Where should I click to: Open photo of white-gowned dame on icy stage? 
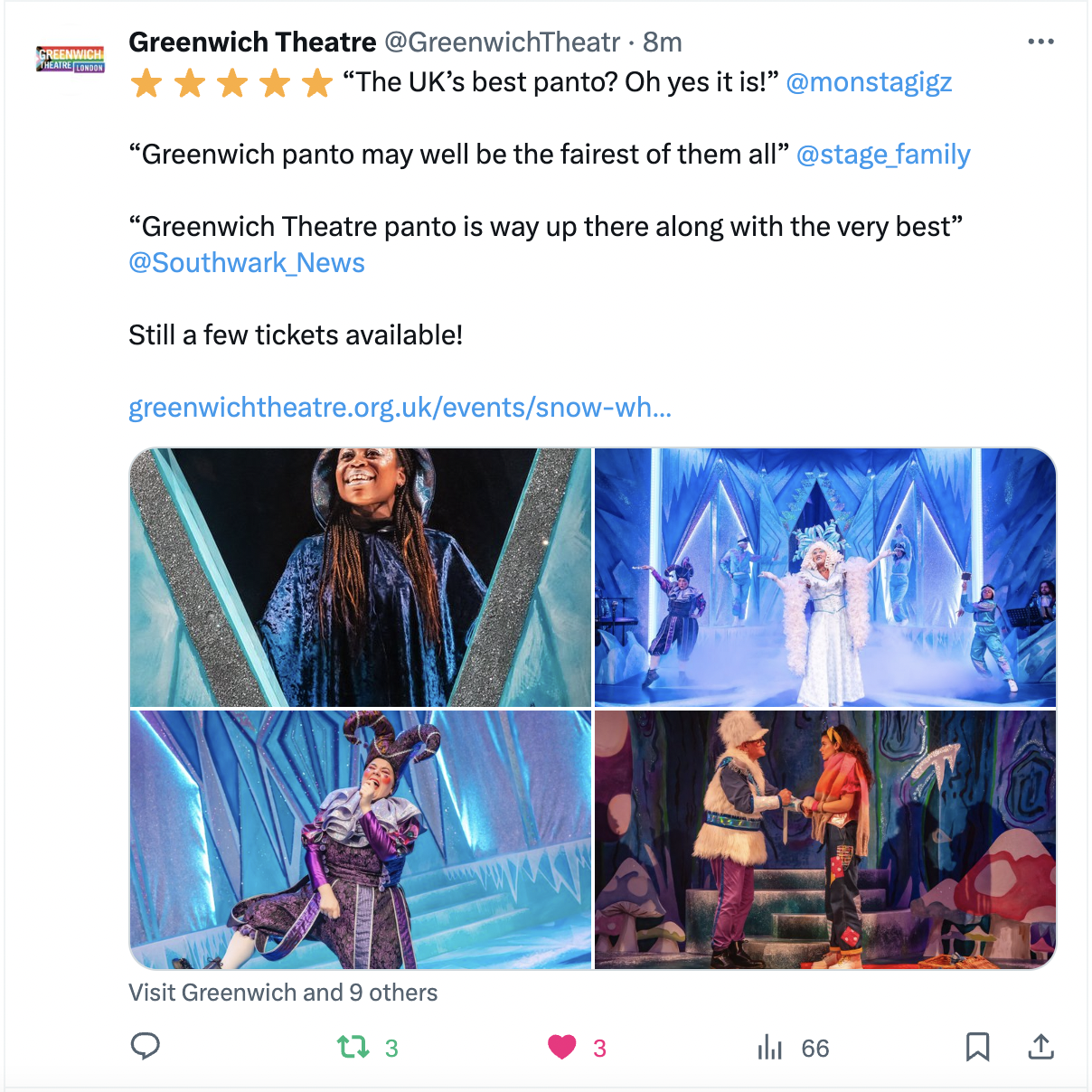pos(825,578)
